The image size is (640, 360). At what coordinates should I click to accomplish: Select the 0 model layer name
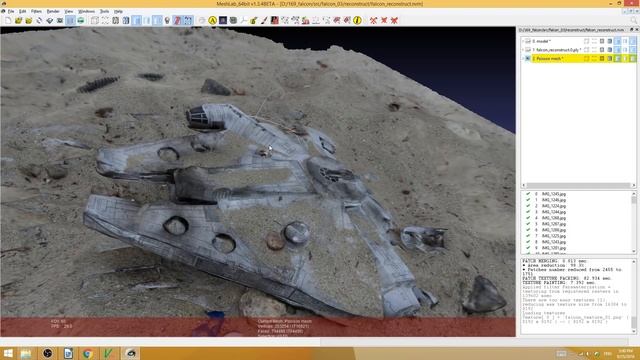click(542, 41)
